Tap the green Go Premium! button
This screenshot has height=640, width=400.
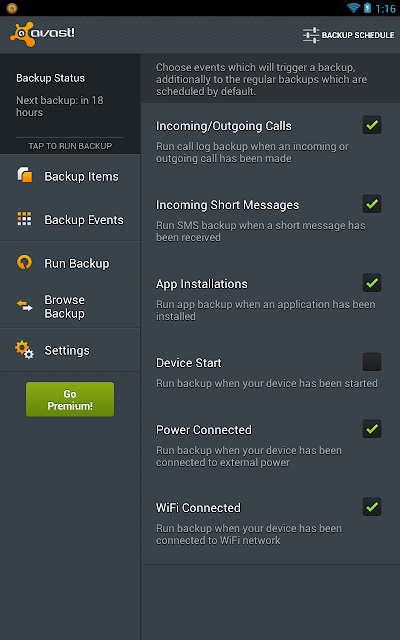(70, 399)
